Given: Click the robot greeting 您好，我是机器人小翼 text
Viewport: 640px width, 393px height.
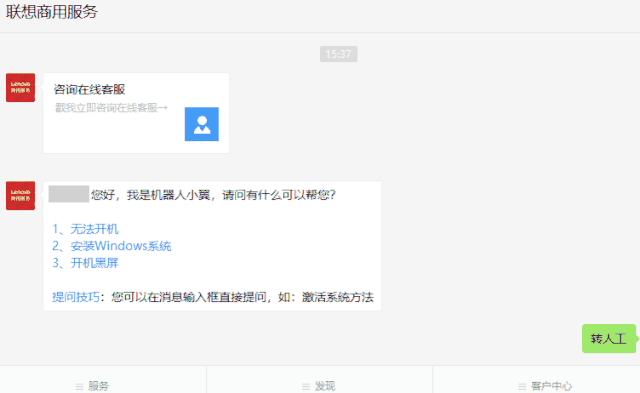Looking at the screenshot, I should coord(150,195).
